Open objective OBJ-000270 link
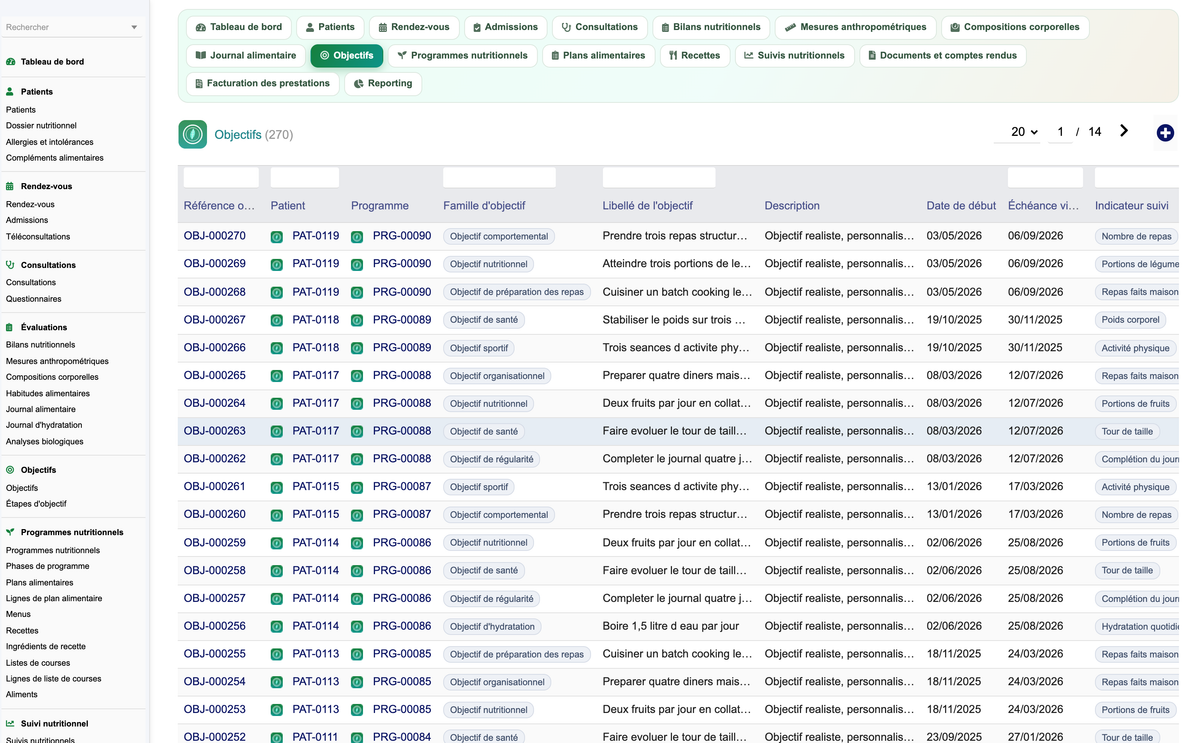The width and height of the screenshot is (1200, 743). (x=214, y=236)
